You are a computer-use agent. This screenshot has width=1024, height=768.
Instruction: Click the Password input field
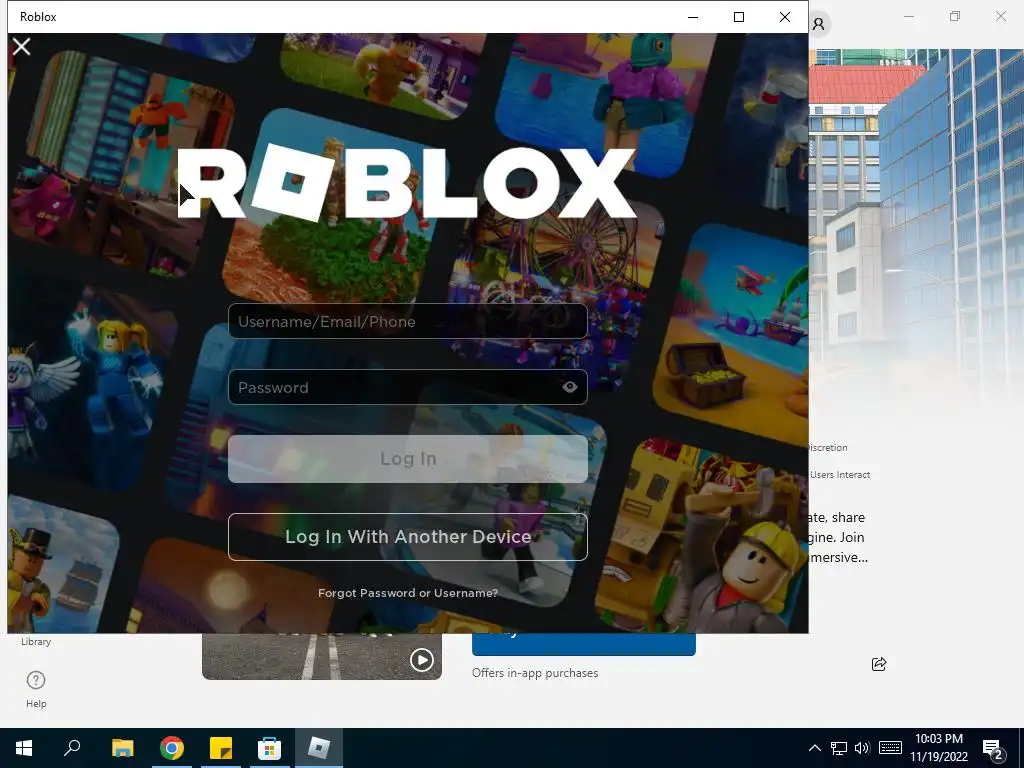(408, 387)
